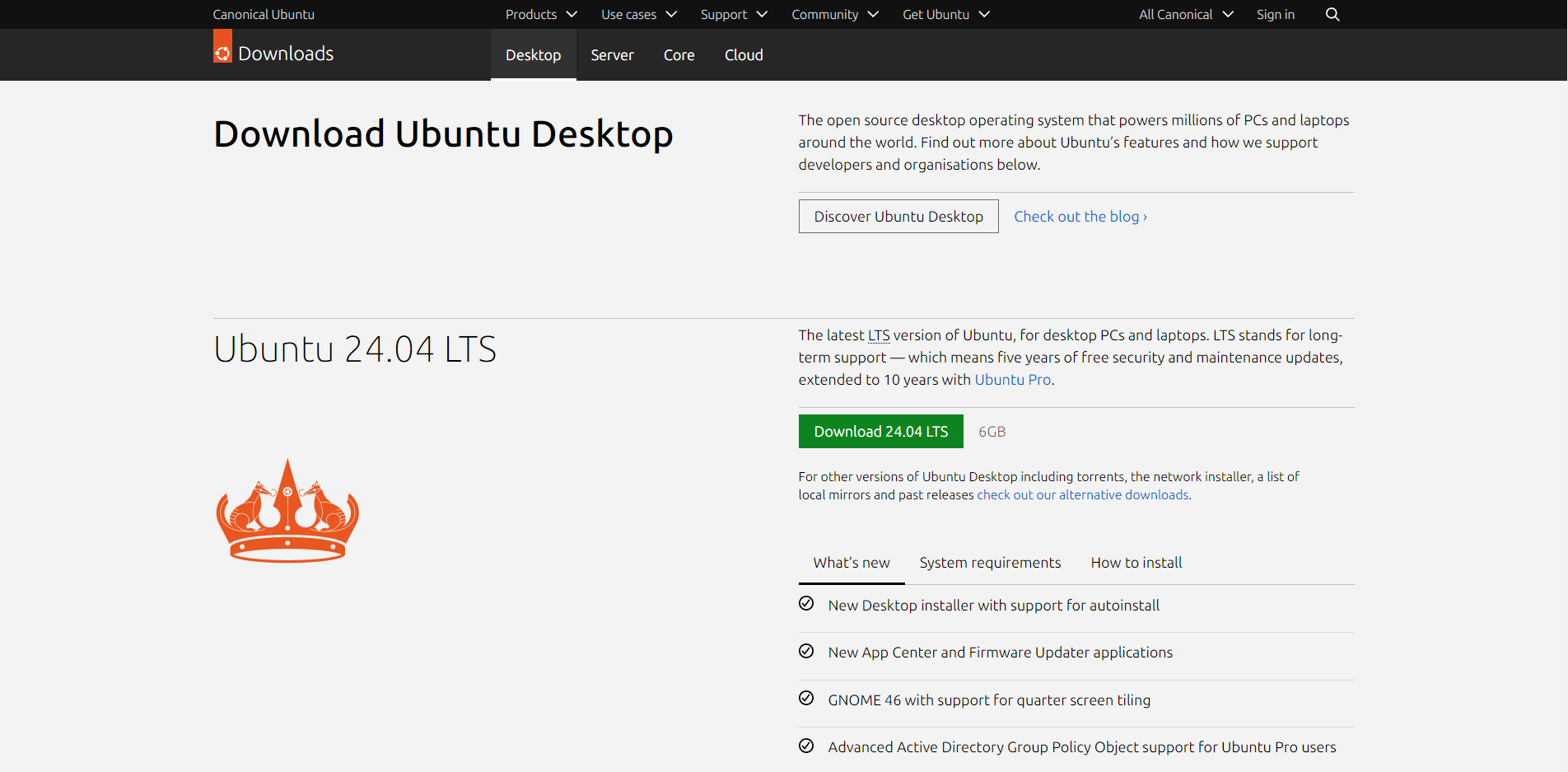Click checkmark icon beside GNOME 46
This screenshot has height=772, width=1568.
806,699
